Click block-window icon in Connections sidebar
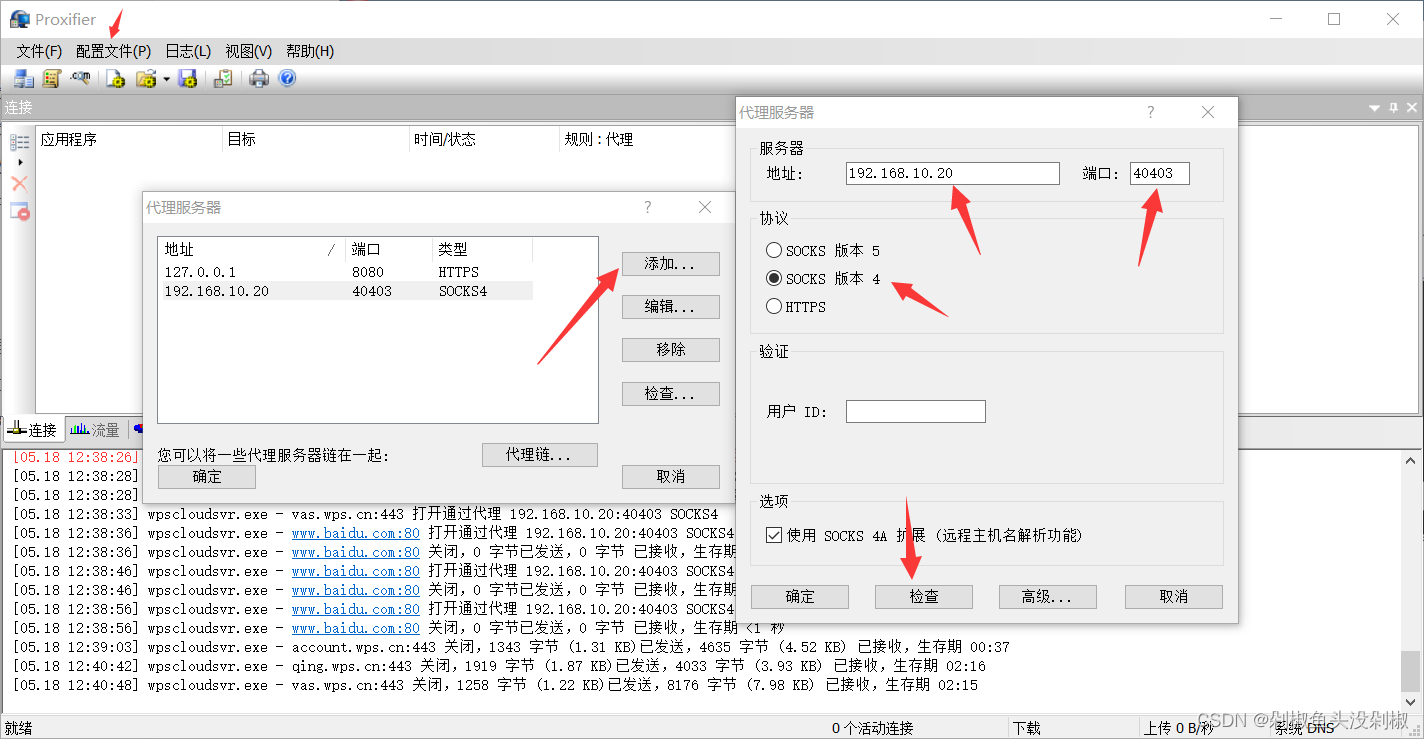1424x739 pixels. pos(19,211)
